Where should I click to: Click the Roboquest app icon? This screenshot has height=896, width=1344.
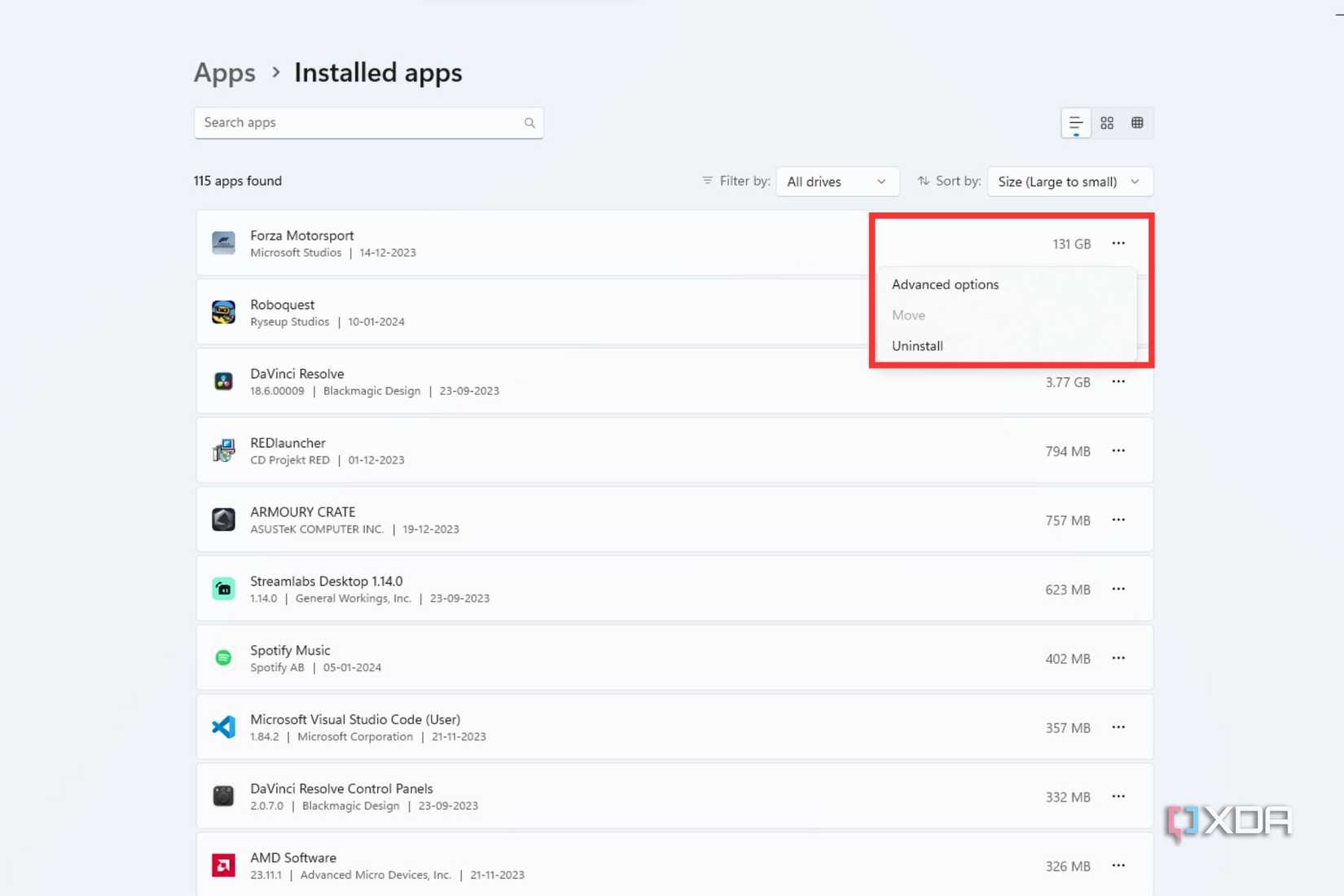223,312
